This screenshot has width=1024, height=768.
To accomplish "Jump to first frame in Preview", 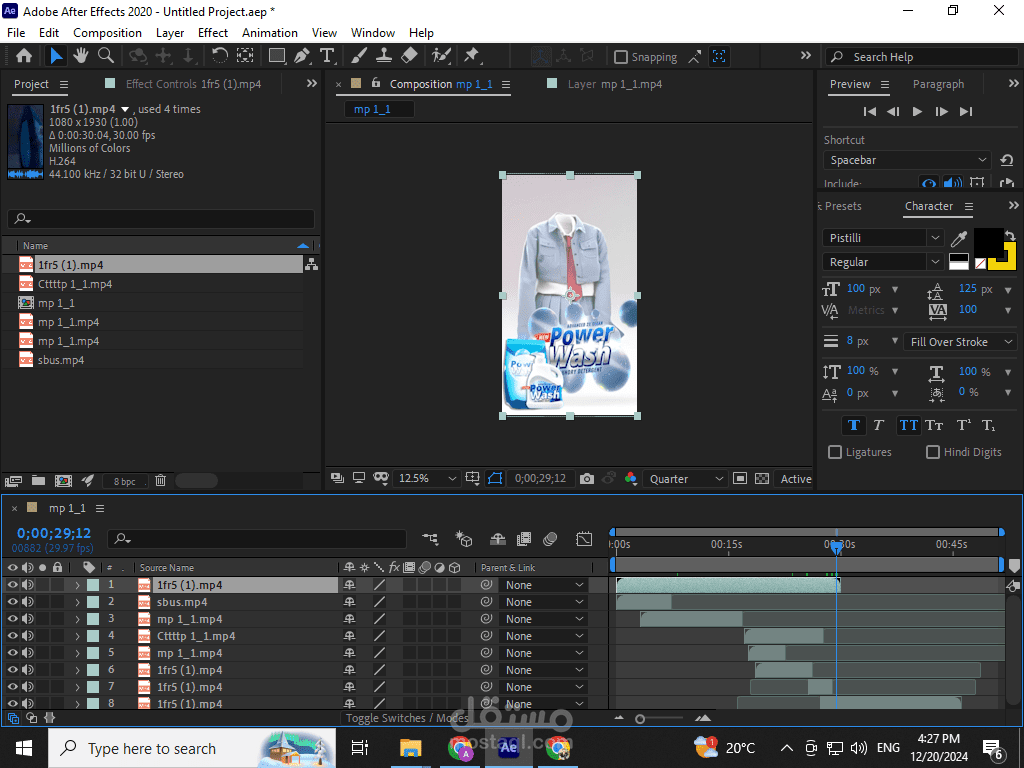I will click(869, 112).
